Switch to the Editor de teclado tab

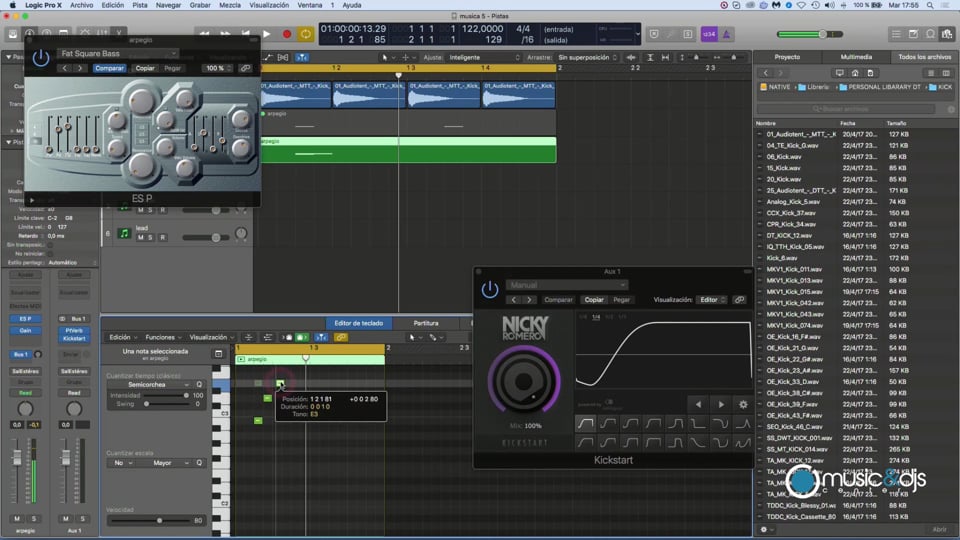tap(358, 323)
